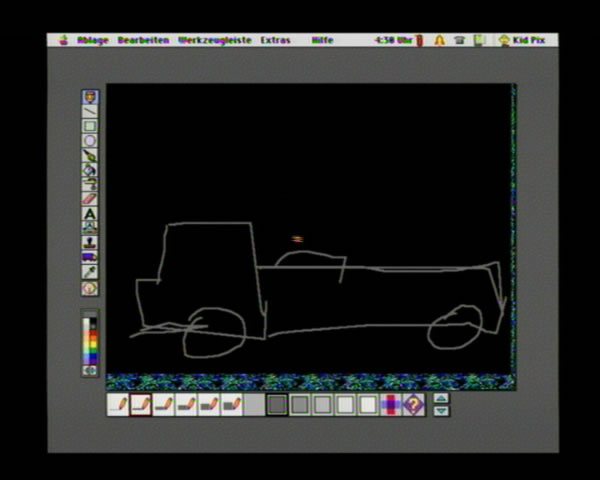
Task: Open the Werkzeugleiste menu
Action: (x=214, y=41)
